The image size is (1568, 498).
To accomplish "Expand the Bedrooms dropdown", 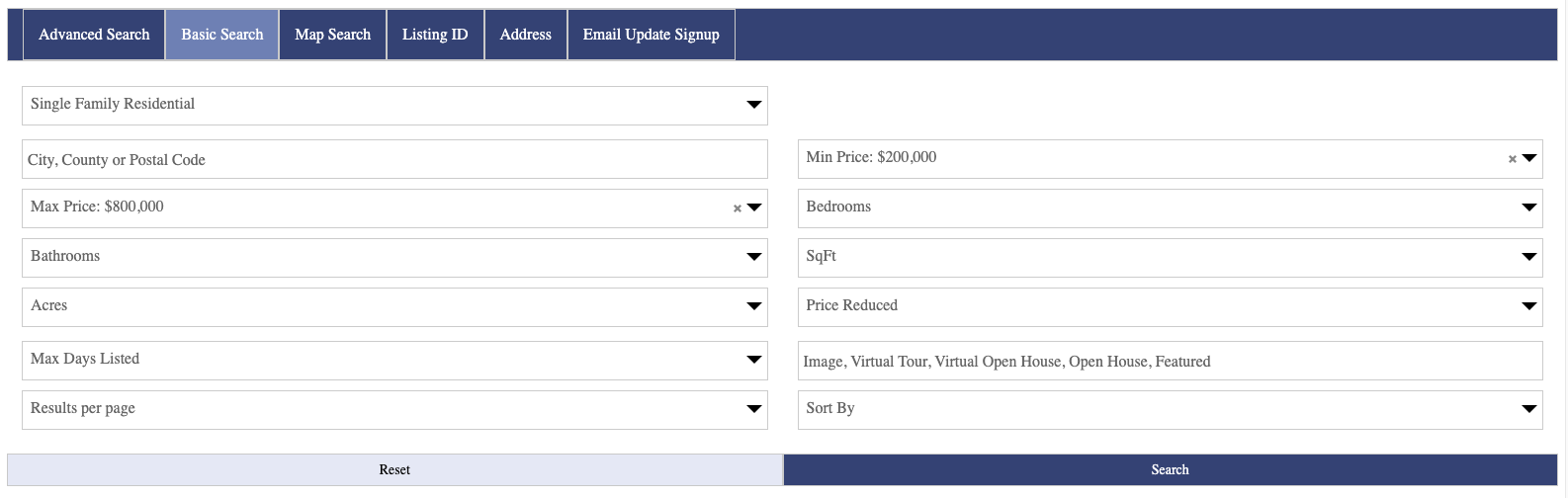I will coord(1170,208).
